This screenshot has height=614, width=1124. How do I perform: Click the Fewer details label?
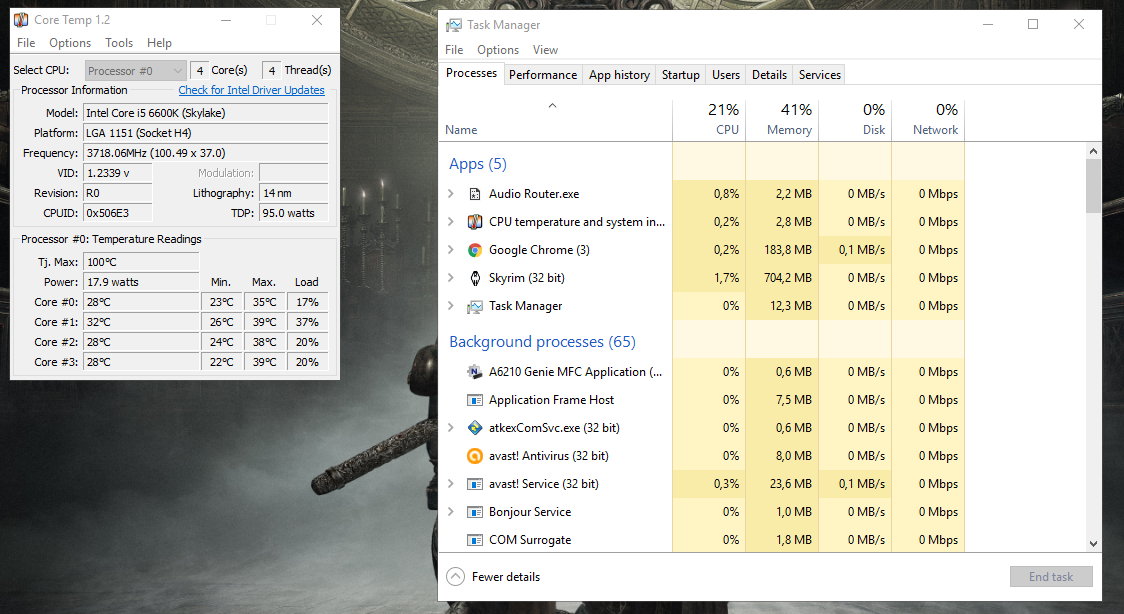tap(505, 577)
